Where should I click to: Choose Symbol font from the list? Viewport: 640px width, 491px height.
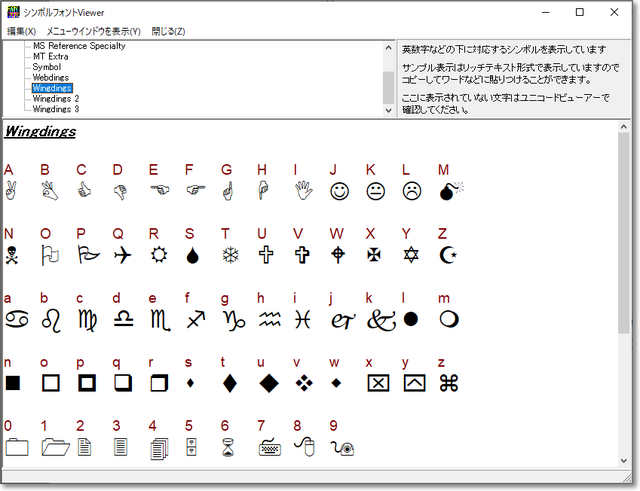[46, 67]
